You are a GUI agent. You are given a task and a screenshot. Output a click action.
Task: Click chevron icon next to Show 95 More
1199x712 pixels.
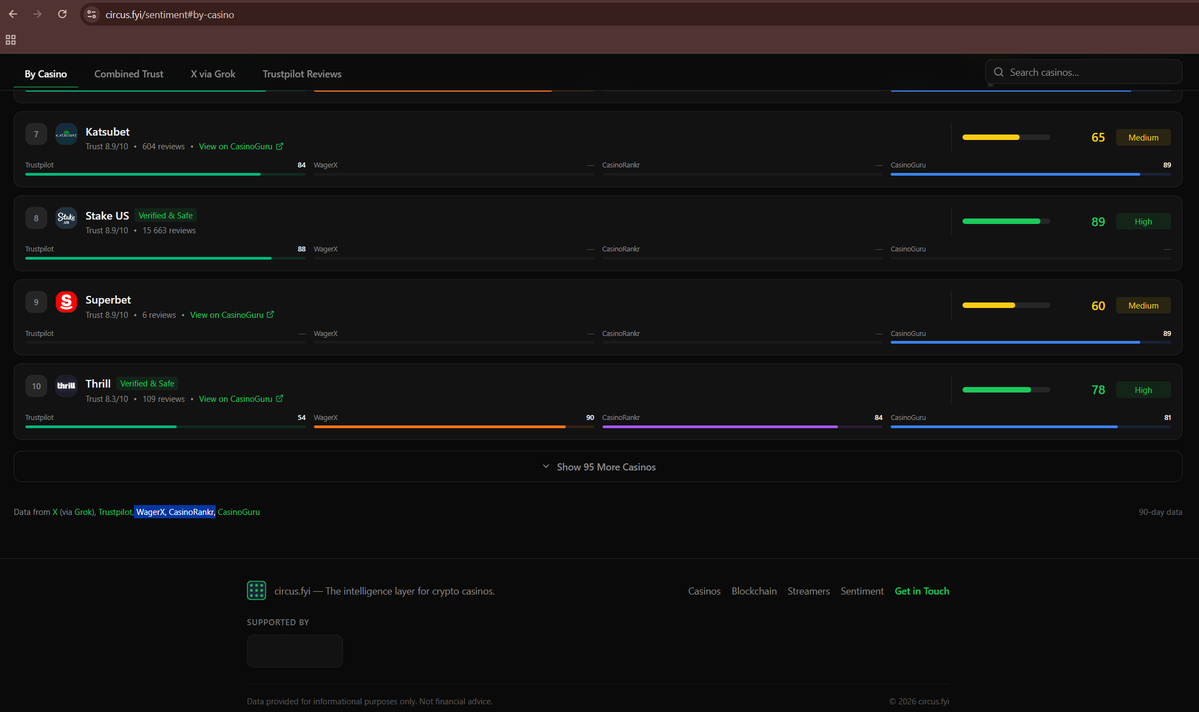tap(546, 467)
